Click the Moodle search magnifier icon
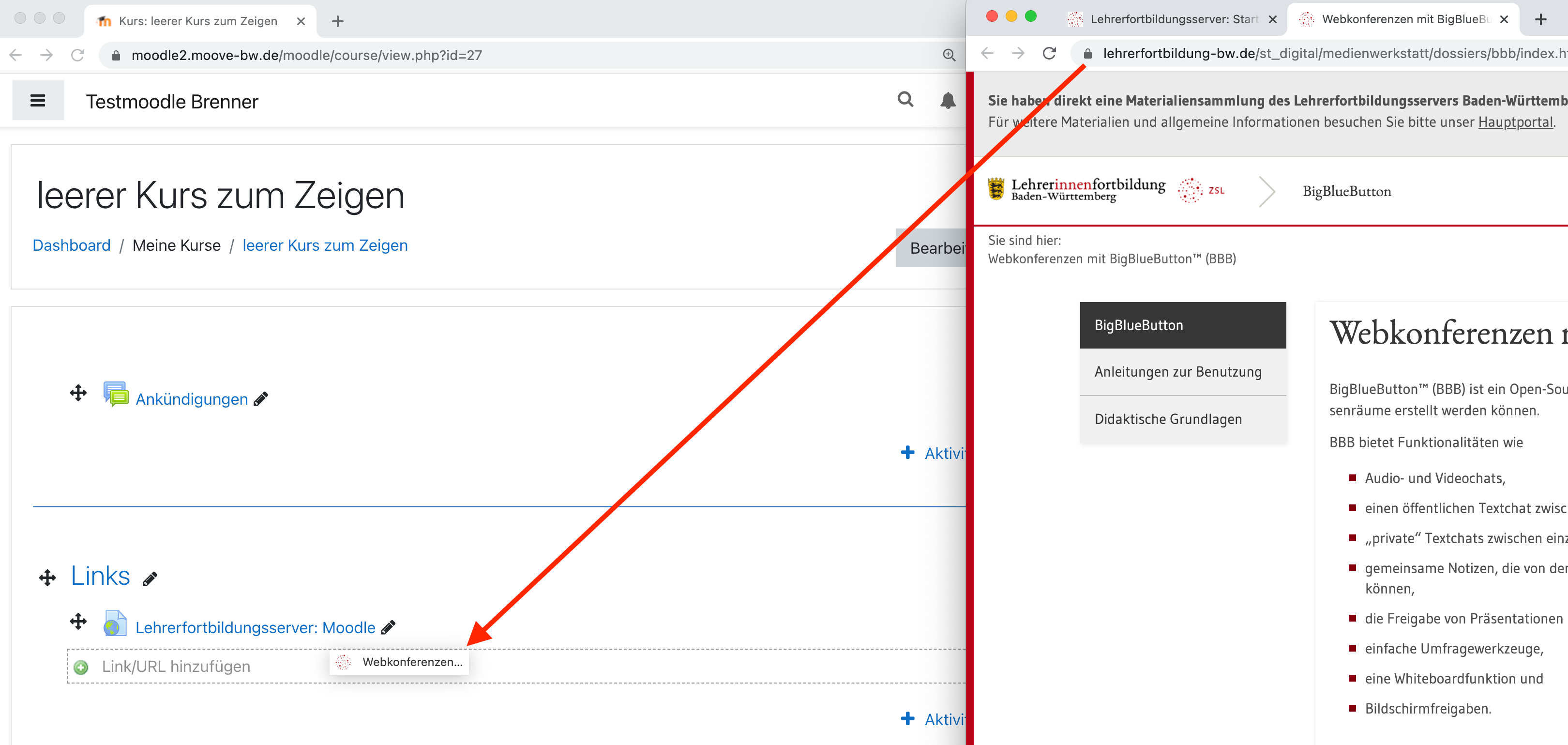The image size is (1568, 745). pyautogui.click(x=905, y=99)
